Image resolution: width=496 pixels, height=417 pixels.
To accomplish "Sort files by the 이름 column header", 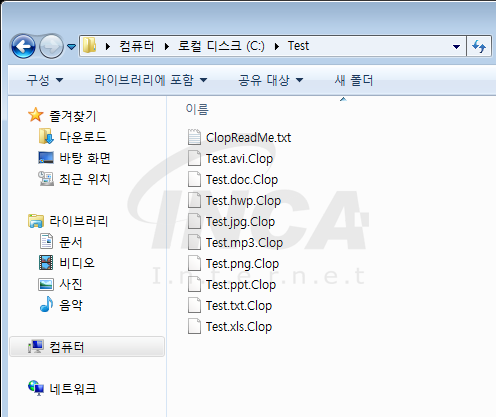I will click(x=197, y=109).
